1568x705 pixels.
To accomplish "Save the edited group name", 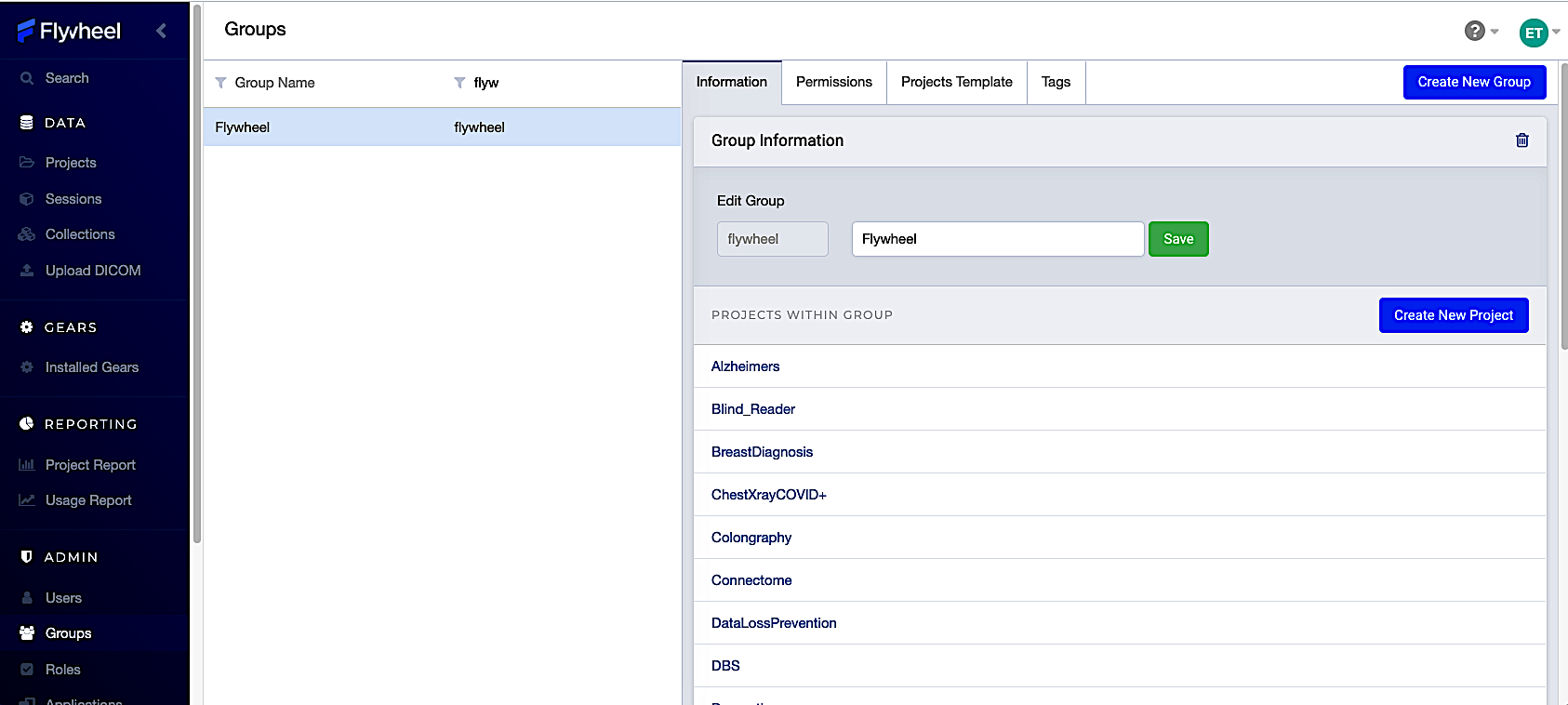I will click(1178, 239).
